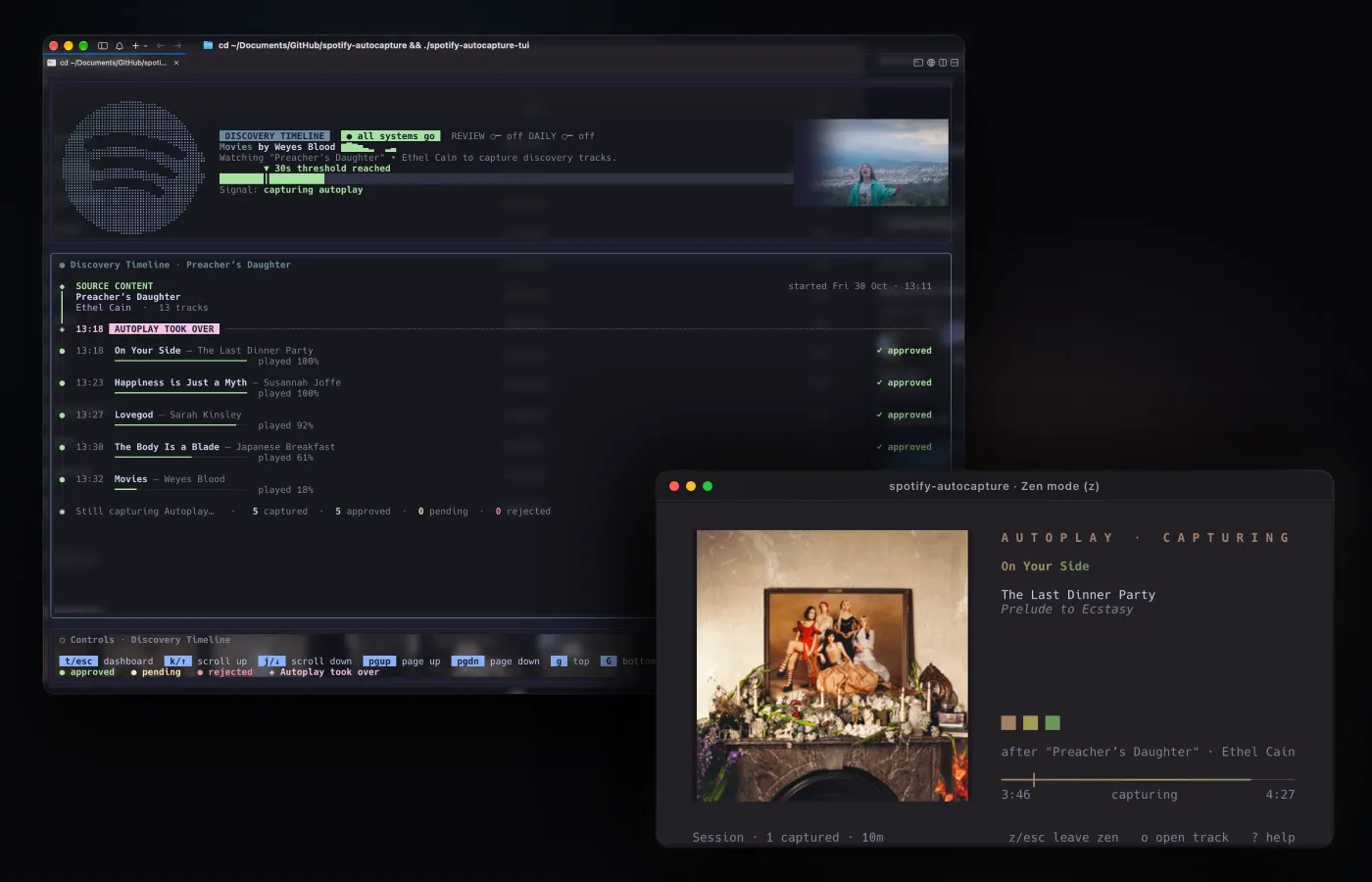1372x882 pixels.
Task: Click the terminal prompt icon at top right
Action: (918, 63)
